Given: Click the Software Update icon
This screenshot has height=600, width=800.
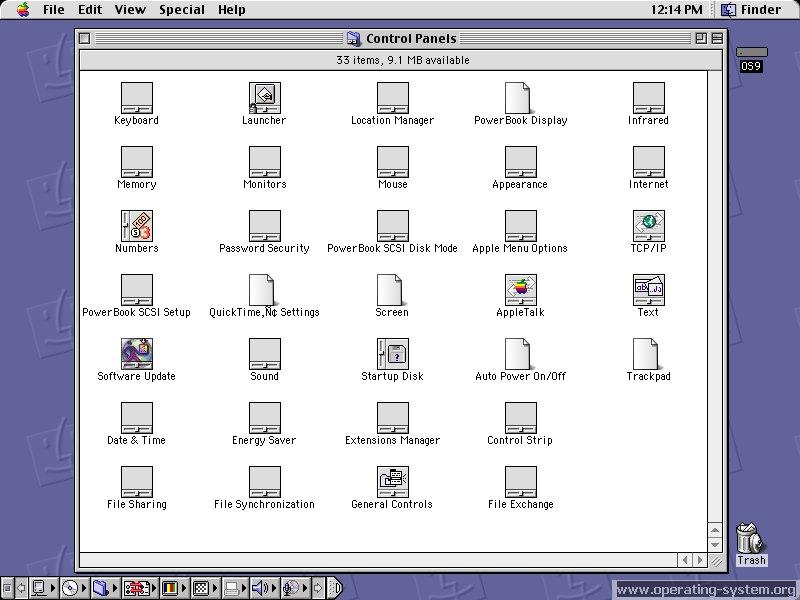Looking at the screenshot, I should pyautogui.click(x=137, y=354).
